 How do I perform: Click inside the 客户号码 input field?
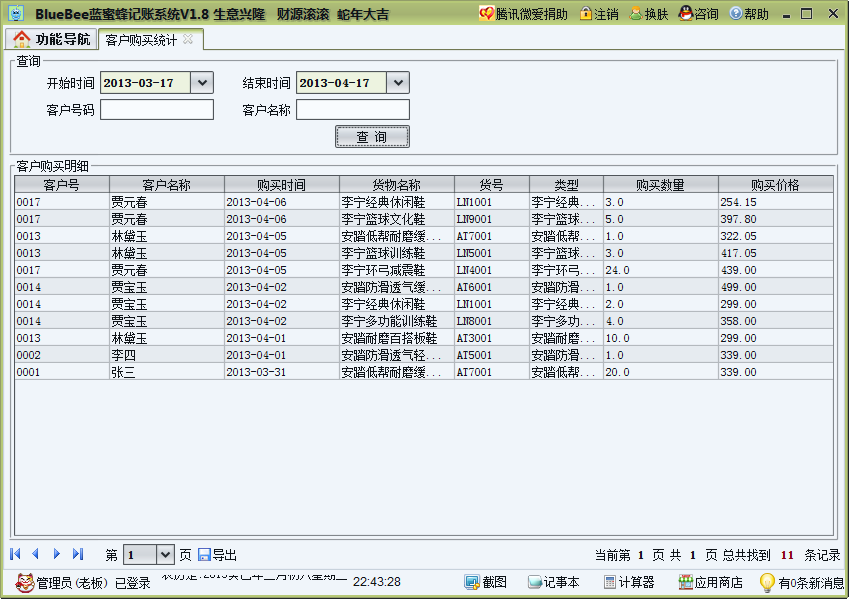click(x=156, y=109)
